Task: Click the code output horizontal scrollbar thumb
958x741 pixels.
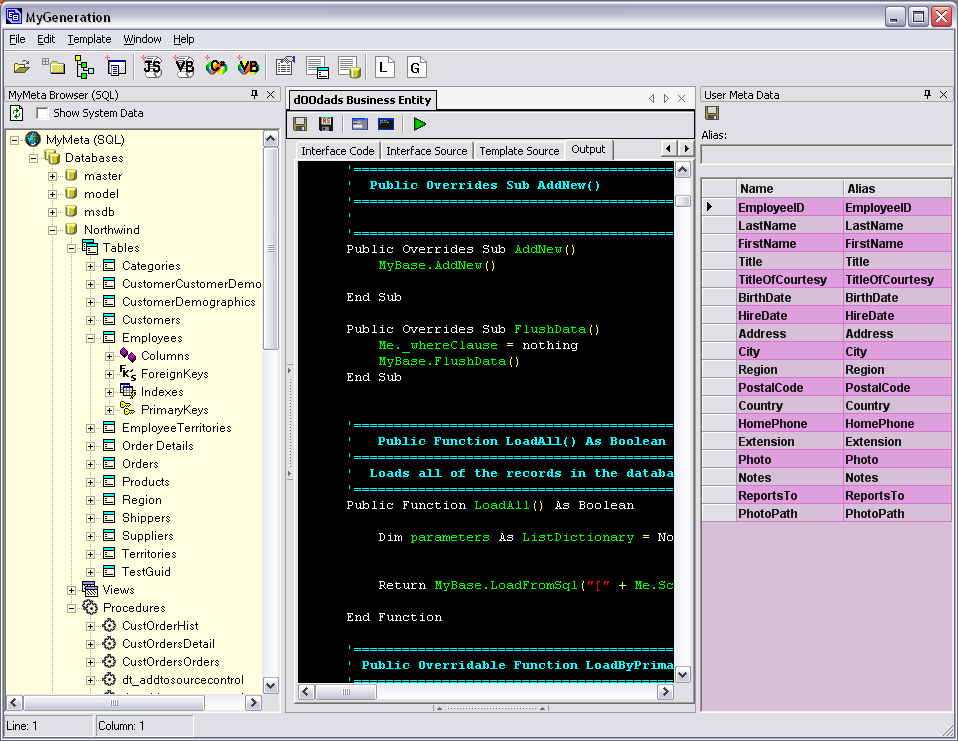Action: [x=346, y=692]
